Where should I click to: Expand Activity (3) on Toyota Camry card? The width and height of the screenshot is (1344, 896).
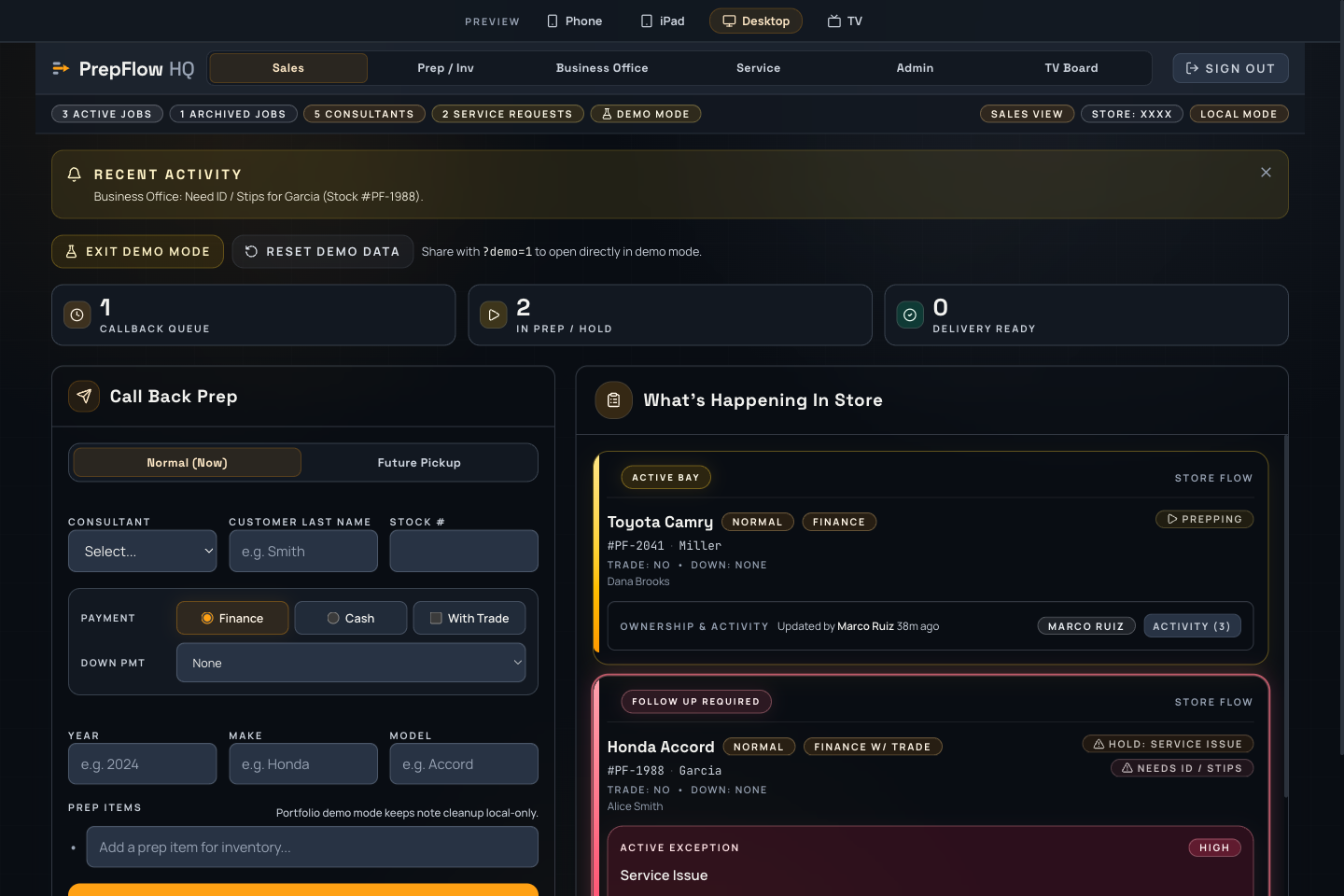point(1192,626)
